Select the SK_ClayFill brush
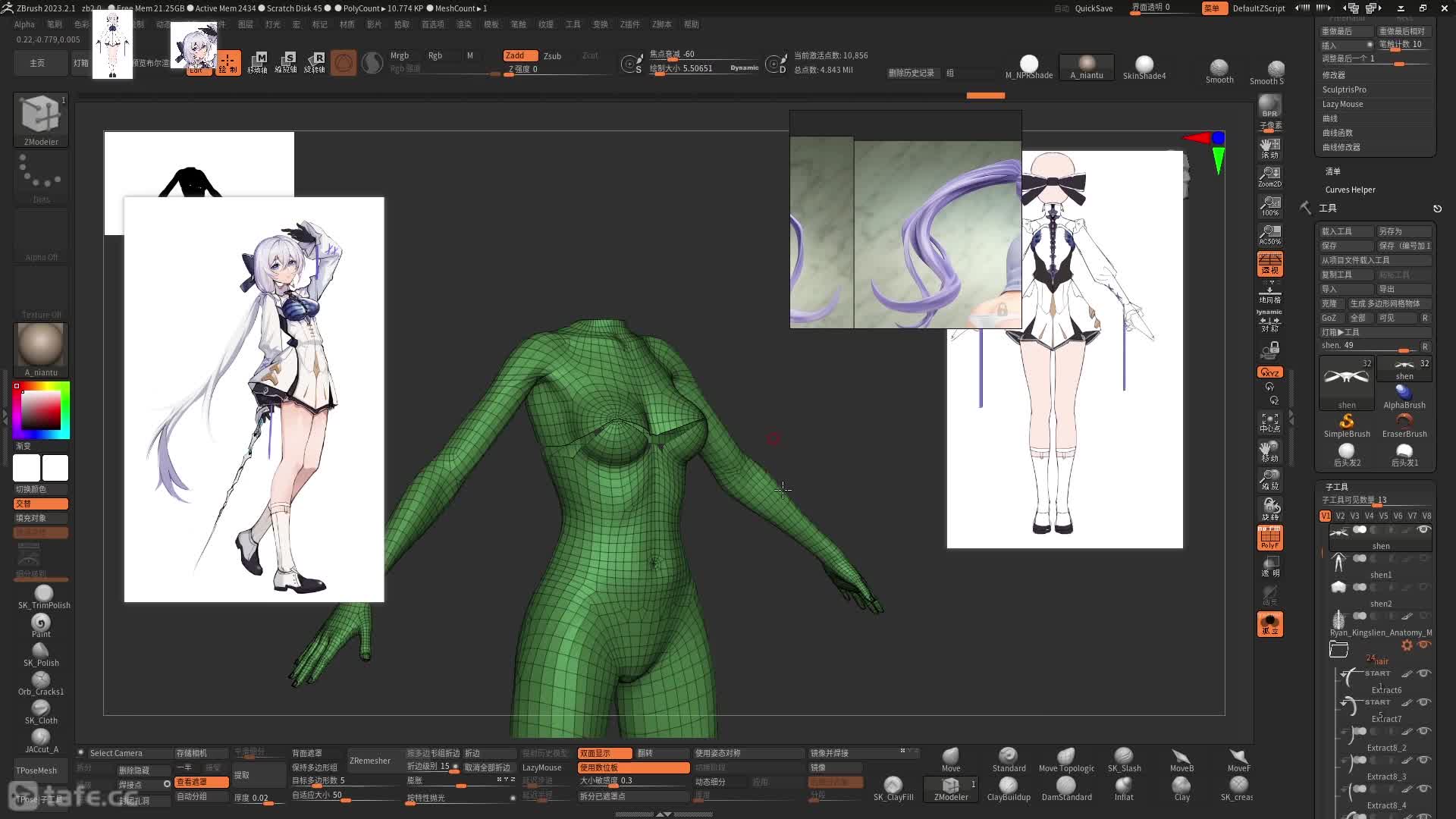 [x=893, y=789]
